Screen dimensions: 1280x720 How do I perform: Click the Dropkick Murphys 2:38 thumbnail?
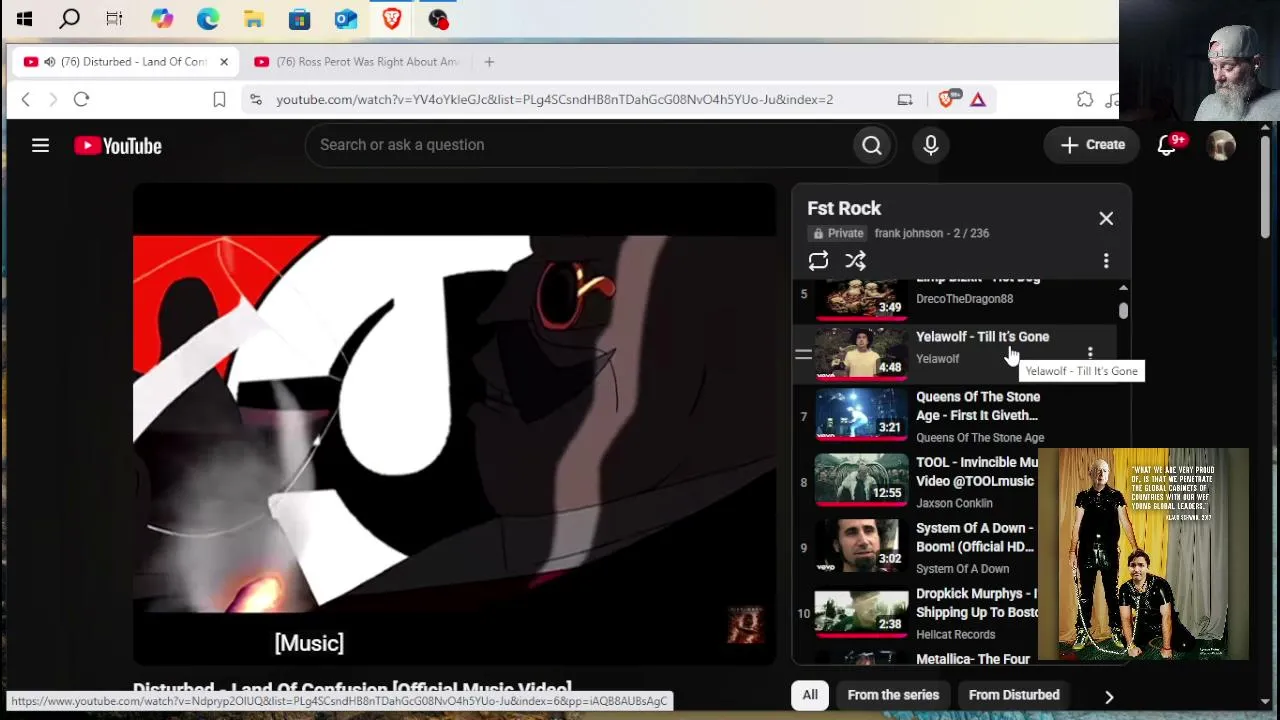click(861, 610)
